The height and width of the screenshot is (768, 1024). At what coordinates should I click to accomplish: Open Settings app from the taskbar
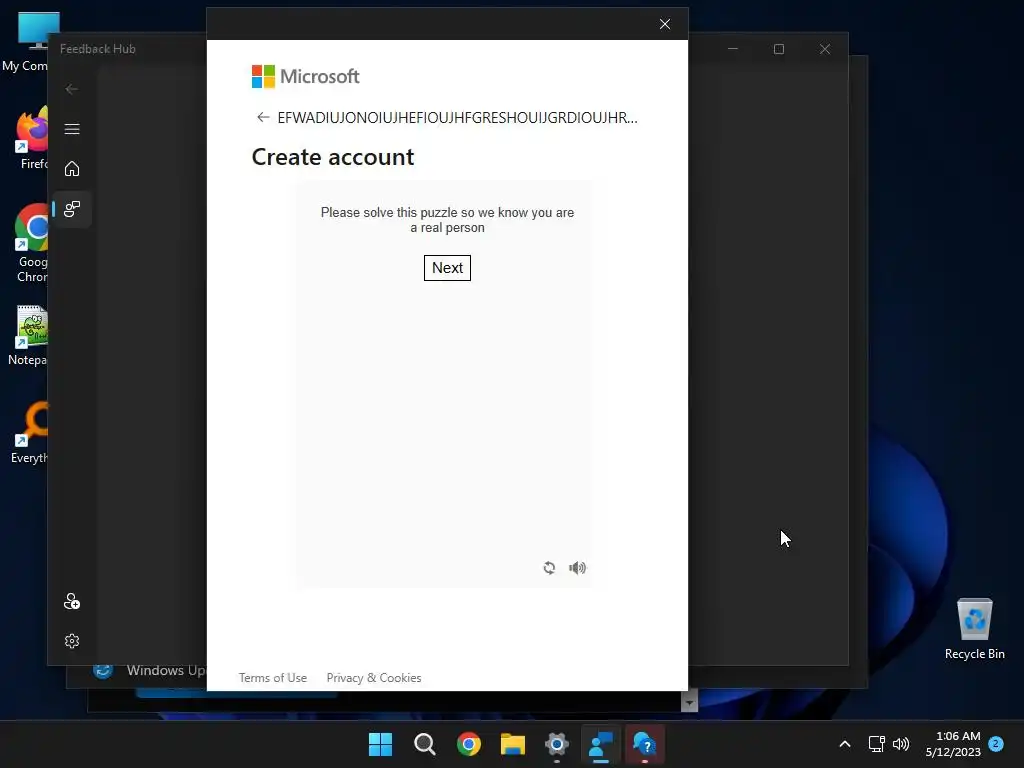click(557, 744)
